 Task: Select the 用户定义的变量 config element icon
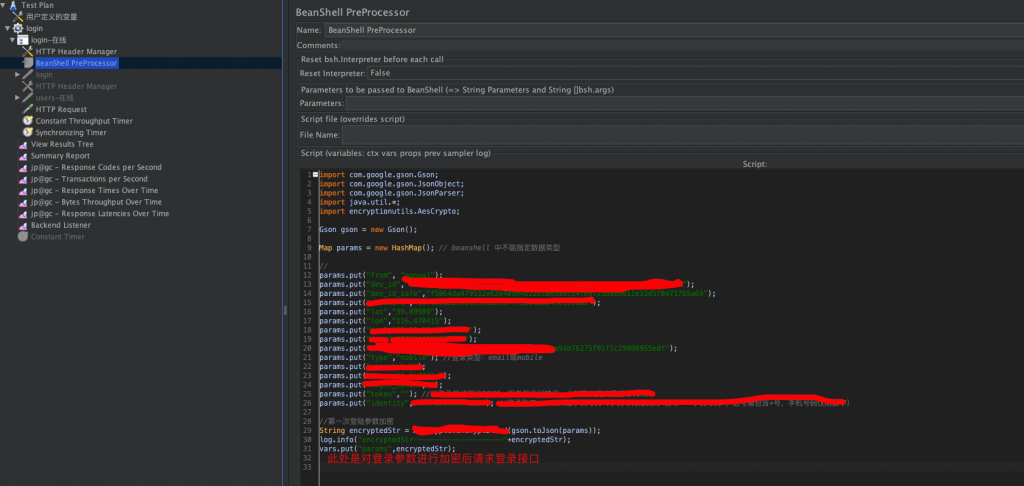[x=17, y=17]
